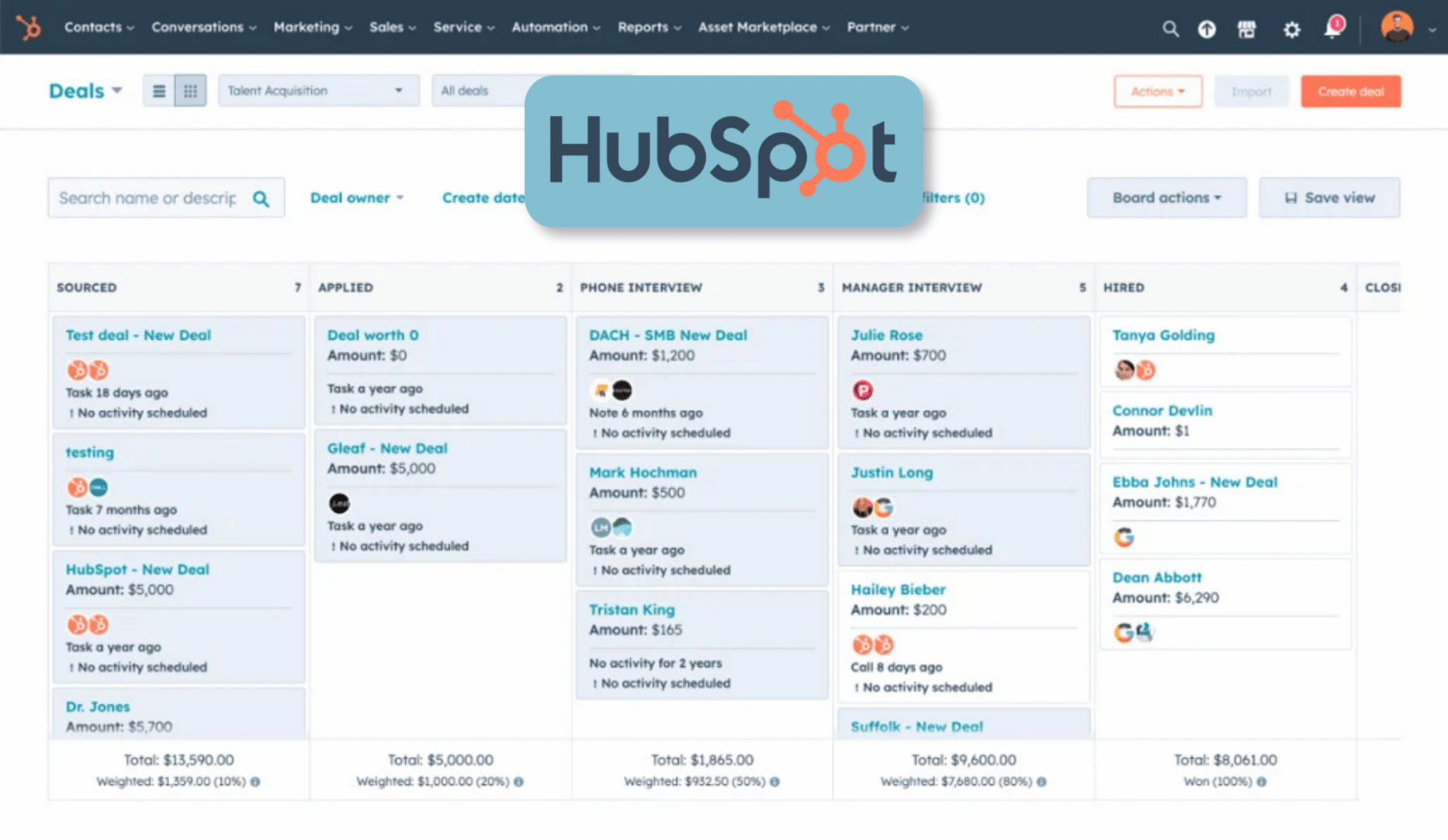Click the P company logo on Julie Rose card

[863, 391]
